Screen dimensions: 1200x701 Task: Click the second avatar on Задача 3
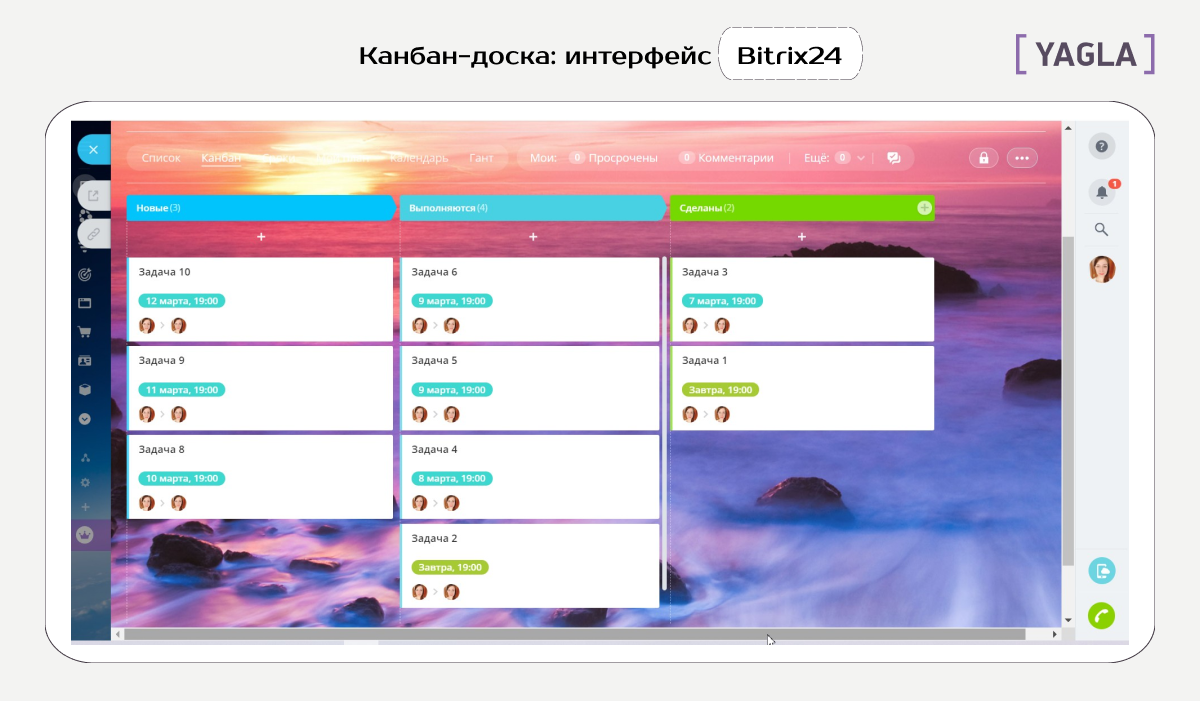tap(722, 325)
